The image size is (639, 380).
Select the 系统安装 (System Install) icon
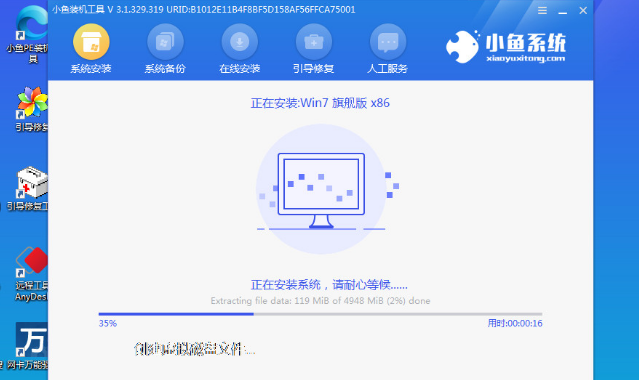[x=91, y=42]
